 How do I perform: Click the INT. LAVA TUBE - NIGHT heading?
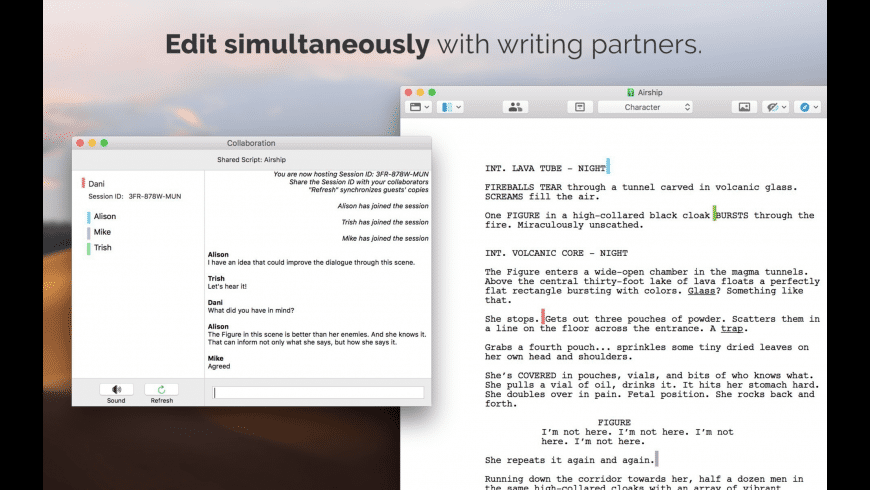click(545, 168)
